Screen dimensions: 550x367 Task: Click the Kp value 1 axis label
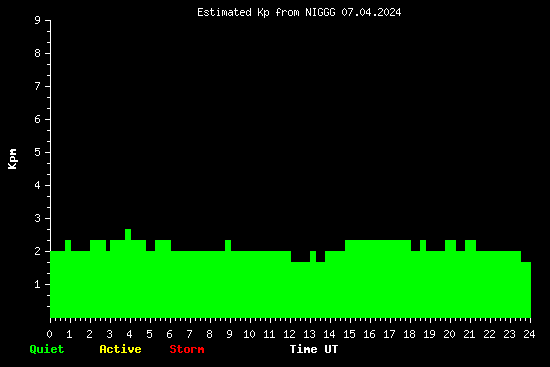(x=38, y=285)
